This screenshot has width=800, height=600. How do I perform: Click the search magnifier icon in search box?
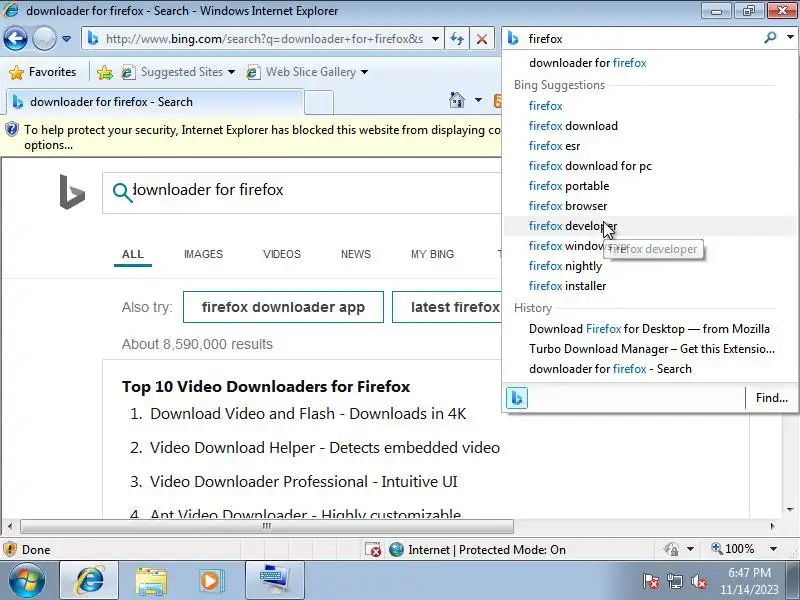[x=770, y=38]
